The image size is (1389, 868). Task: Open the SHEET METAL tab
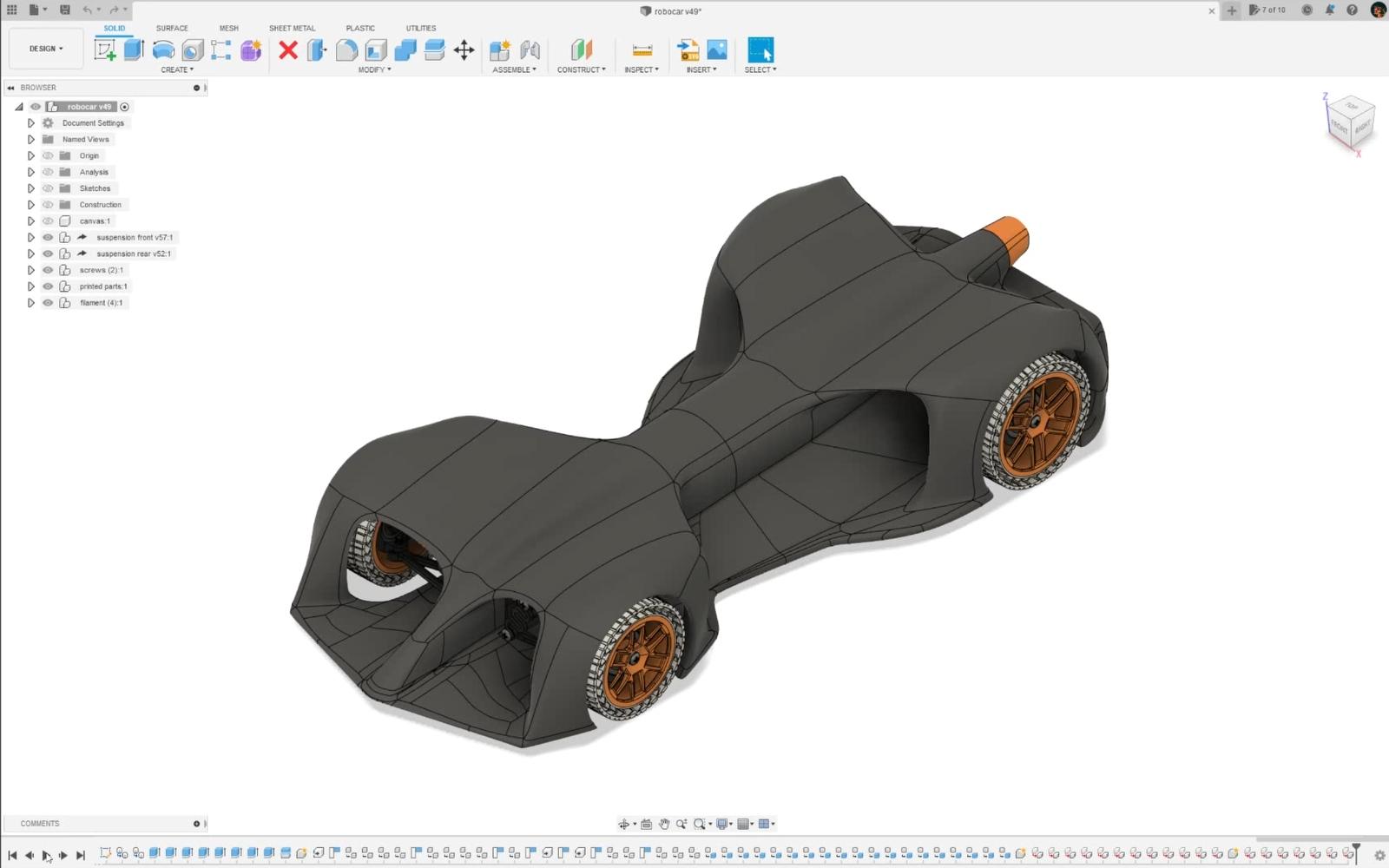pyautogui.click(x=292, y=28)
